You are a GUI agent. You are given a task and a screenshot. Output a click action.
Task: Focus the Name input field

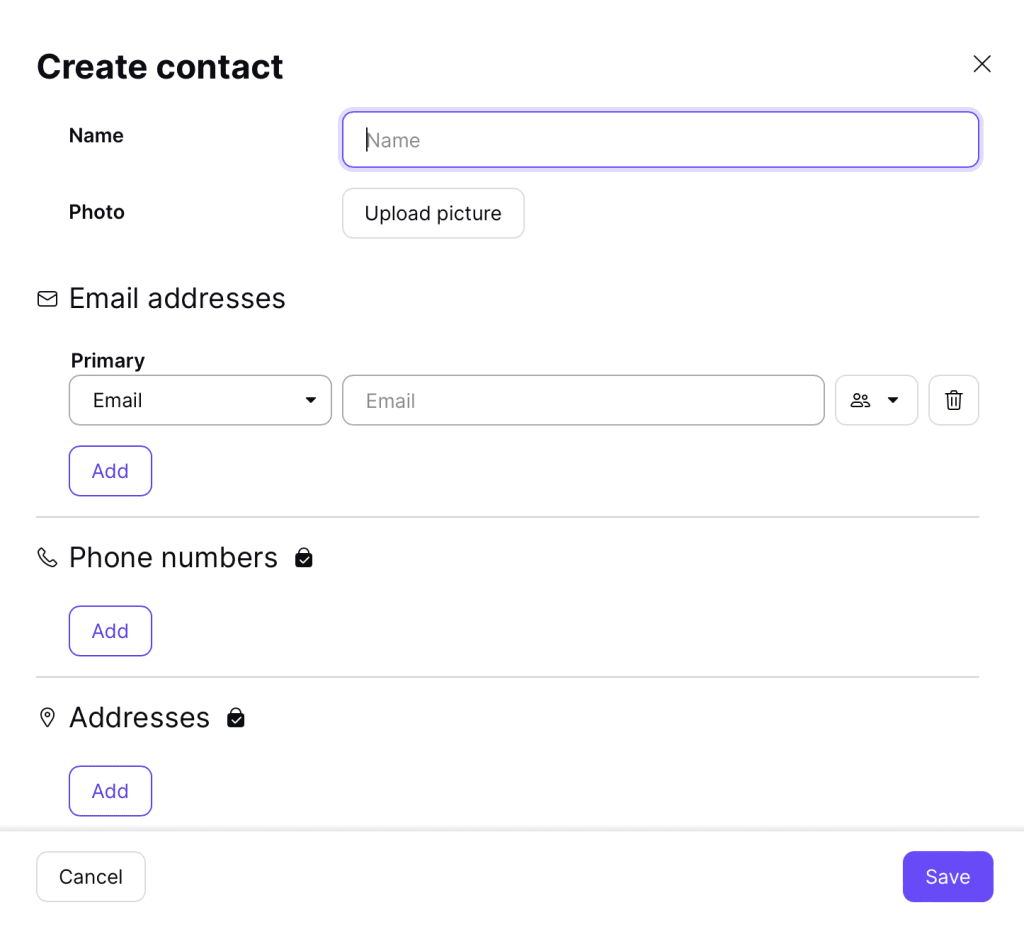click(x=660, y=140)
